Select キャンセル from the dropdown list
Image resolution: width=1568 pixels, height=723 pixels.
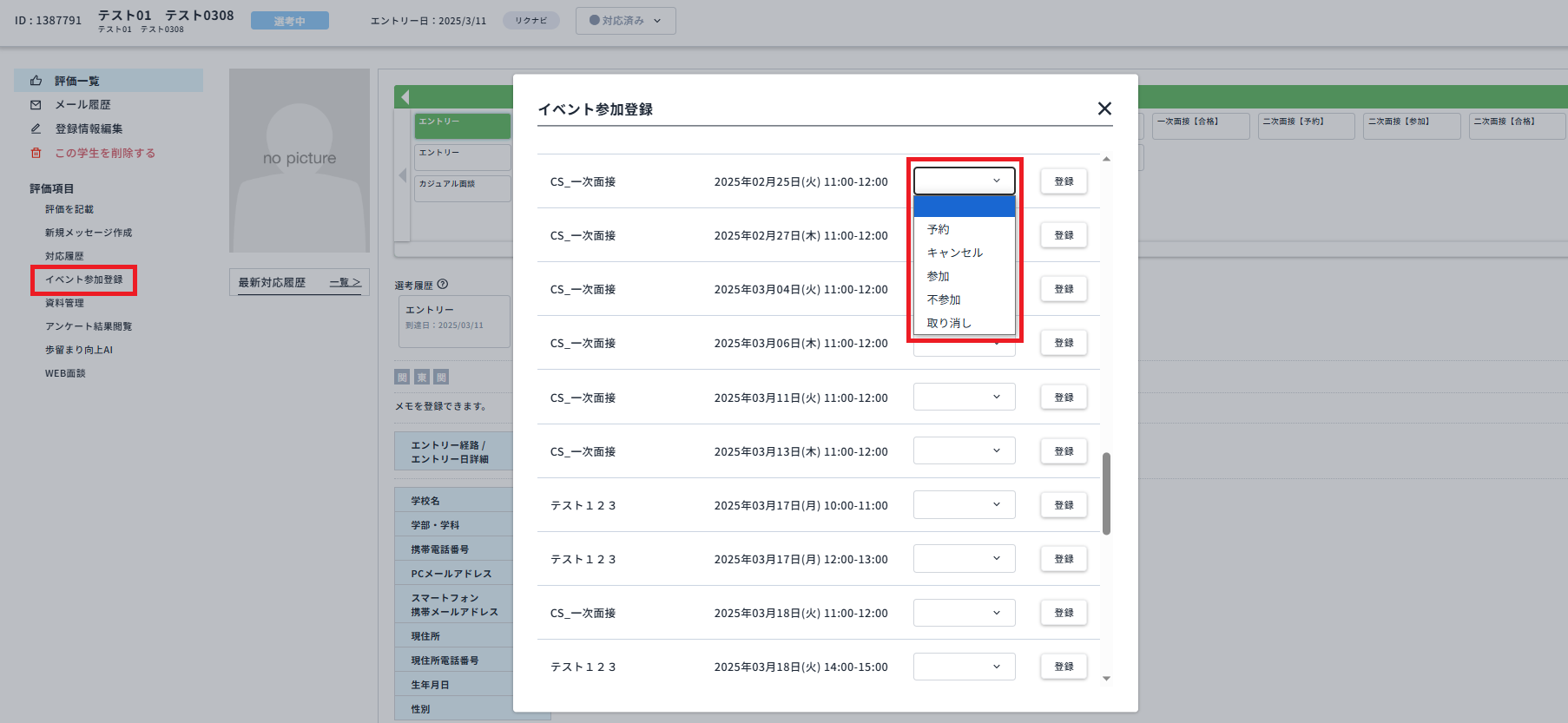(954, 253)
